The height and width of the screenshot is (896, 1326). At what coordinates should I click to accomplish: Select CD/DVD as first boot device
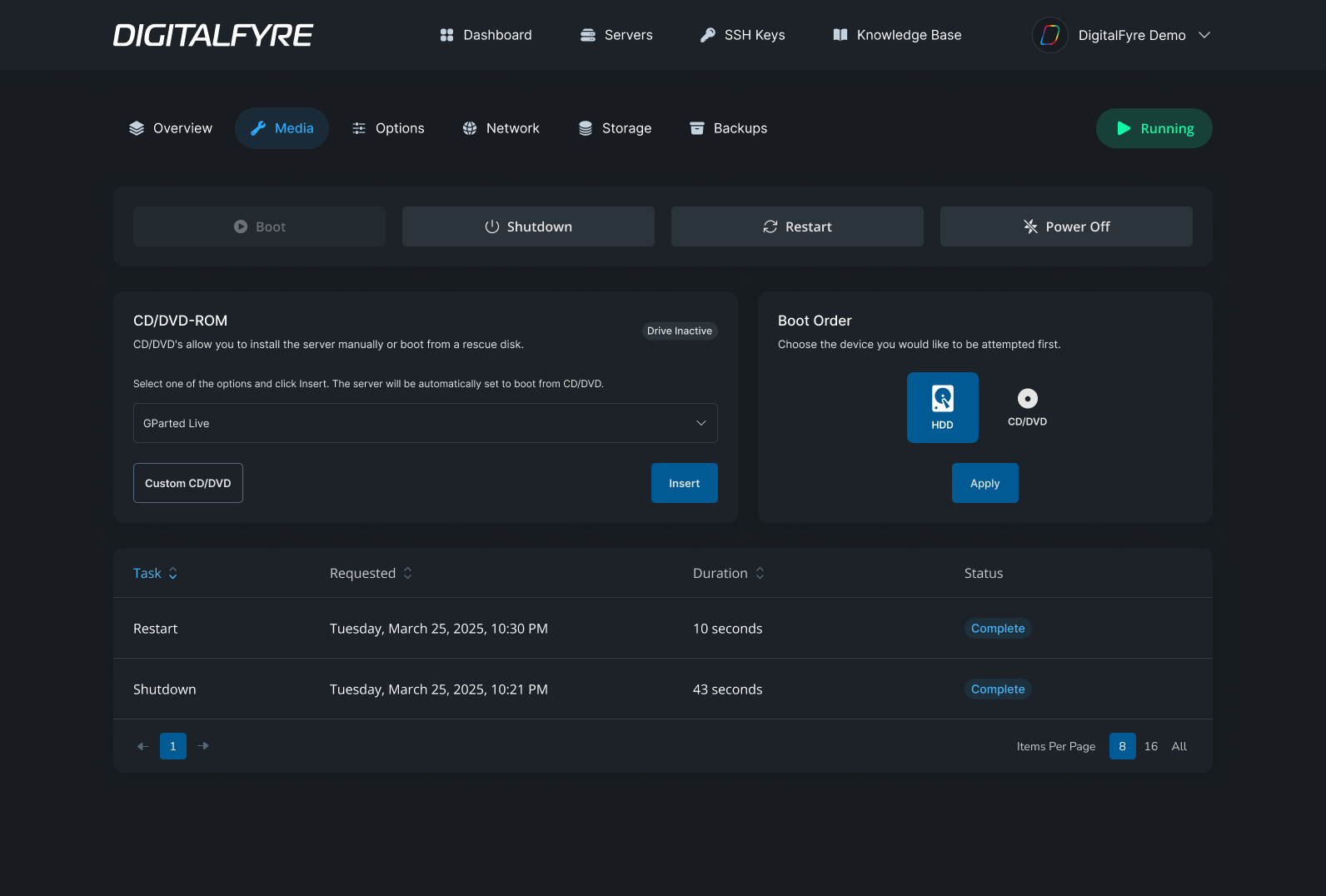[1028, 407]
